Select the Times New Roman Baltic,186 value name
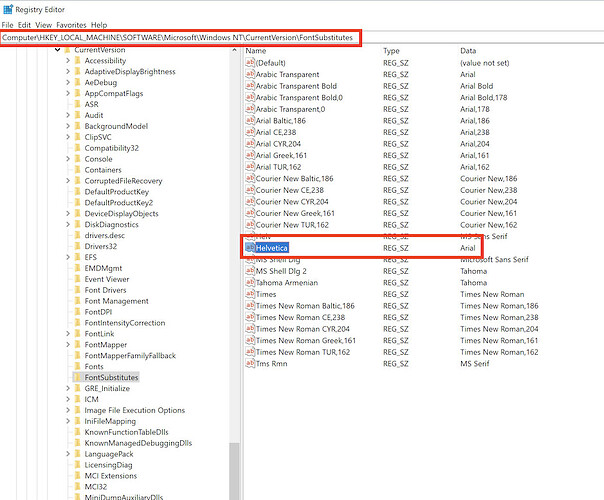The width and height of the screenshot is (604, 500). coord(305,306)
